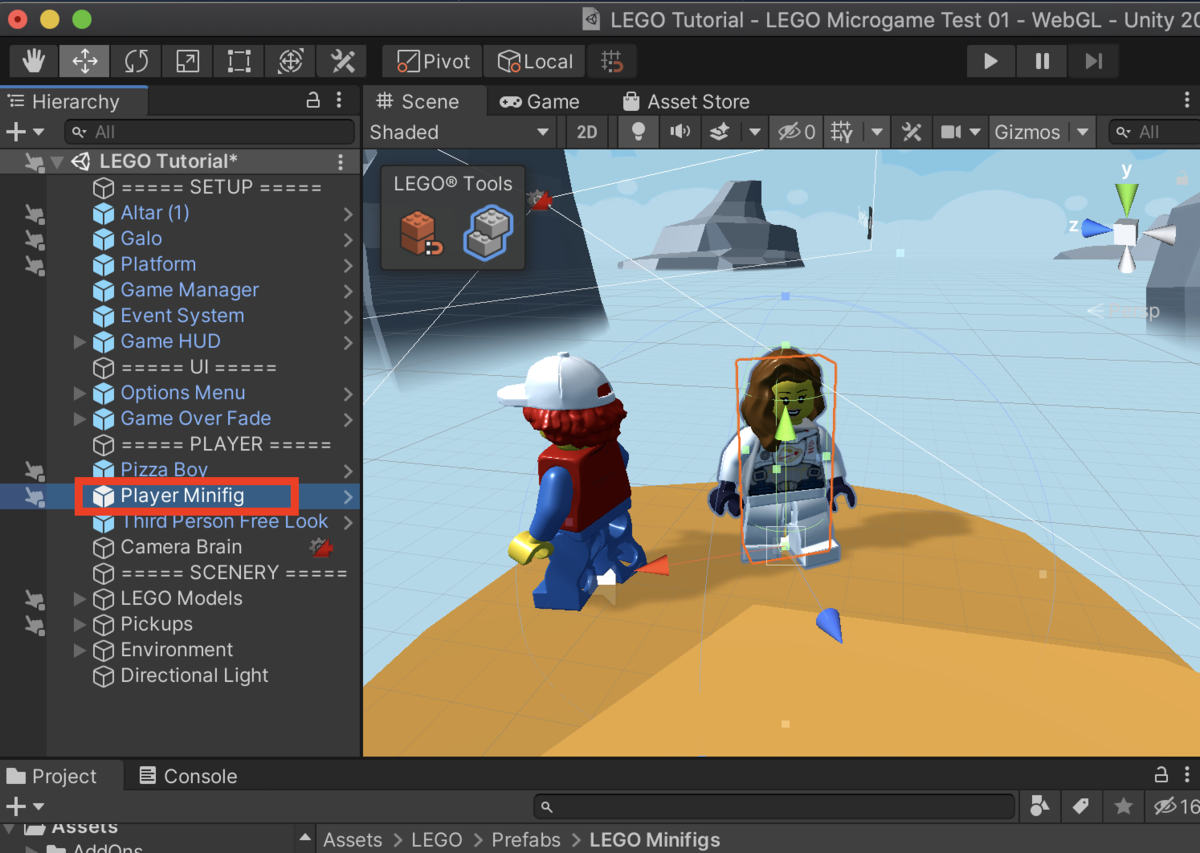Toggle scene effects
1200x853 pixels.
tap(719, 132)
